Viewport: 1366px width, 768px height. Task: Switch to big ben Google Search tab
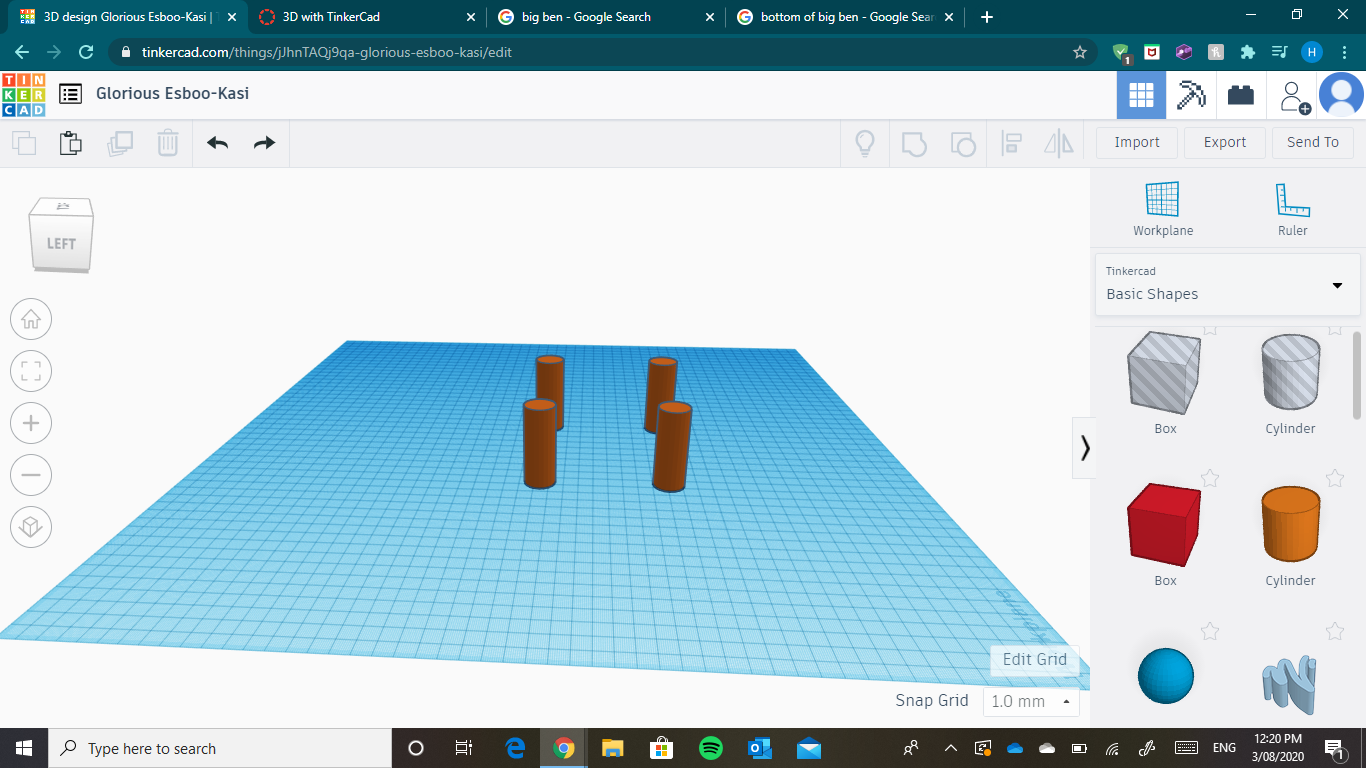pyautogui.click(x=606, y=17)
